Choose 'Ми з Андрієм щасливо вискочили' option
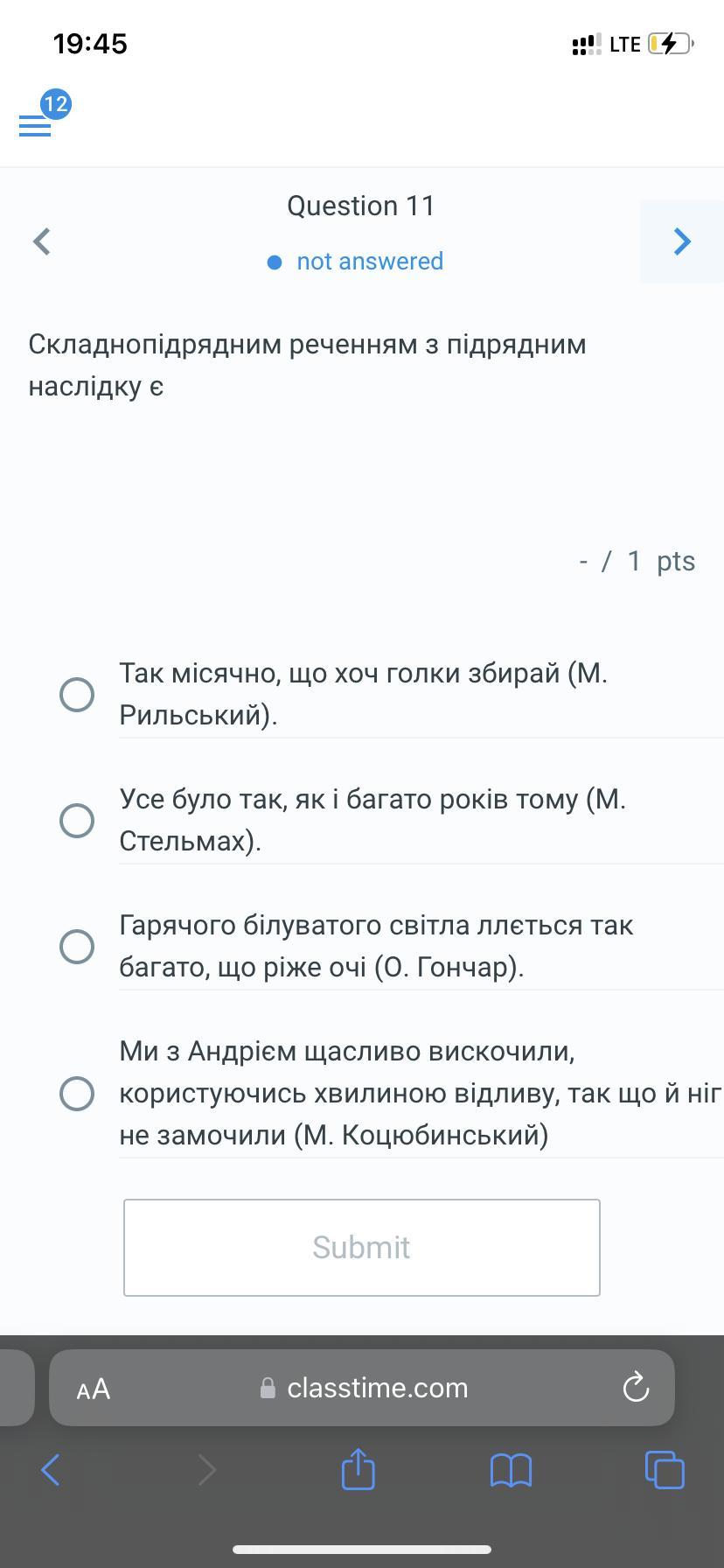The image size is (724, 1568). point(77,1093)
